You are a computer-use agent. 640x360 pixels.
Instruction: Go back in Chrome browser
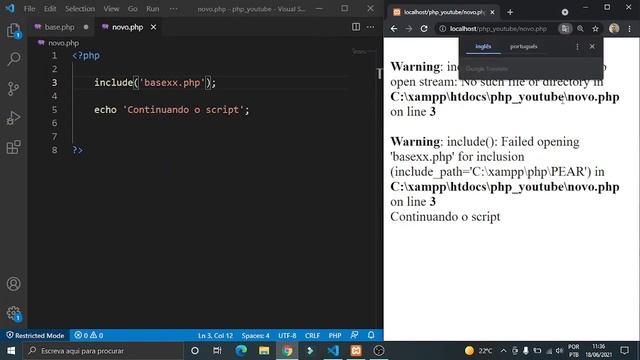[394, 29]
